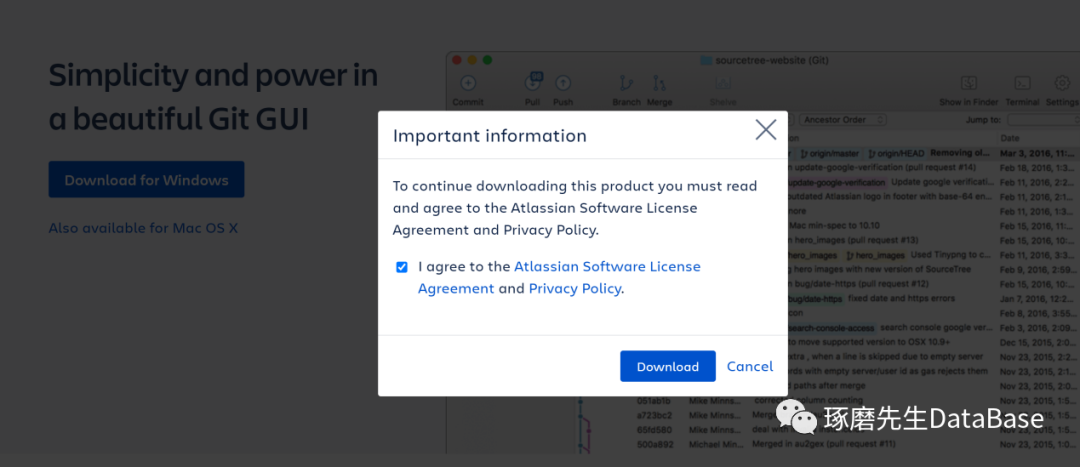Viewport: 1080px width, 467px height.
Task: Open the Also available for Mac OS X link
Action: [143, 228]
